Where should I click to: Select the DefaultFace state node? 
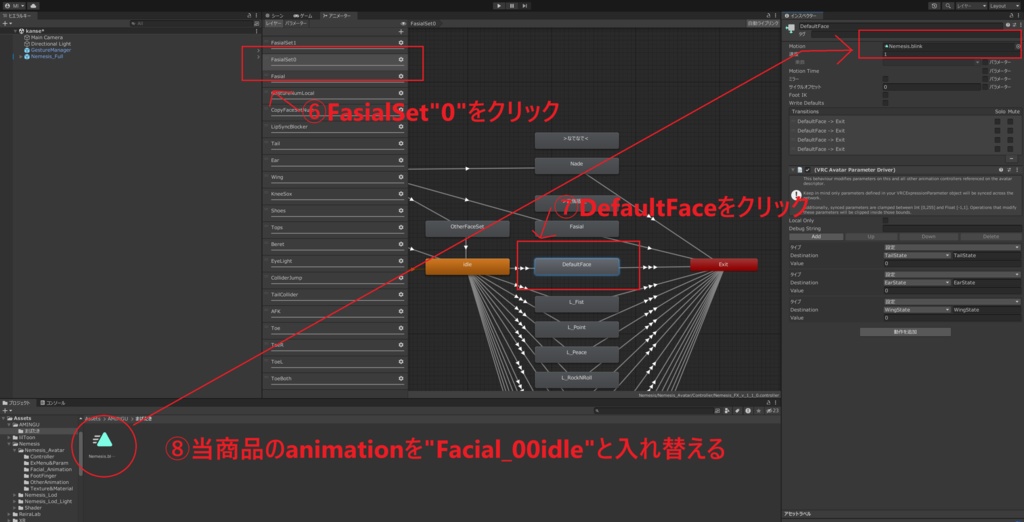coord(577,265)
